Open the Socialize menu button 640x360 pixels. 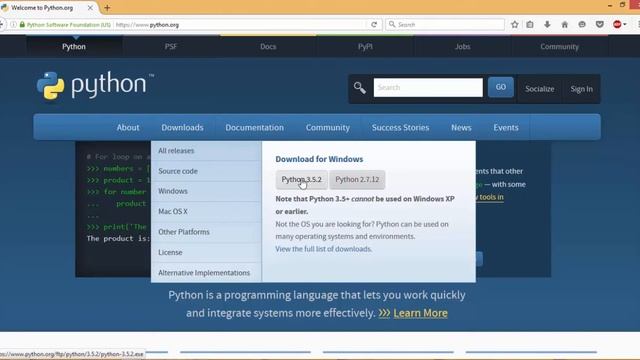[x=539, y=89]
